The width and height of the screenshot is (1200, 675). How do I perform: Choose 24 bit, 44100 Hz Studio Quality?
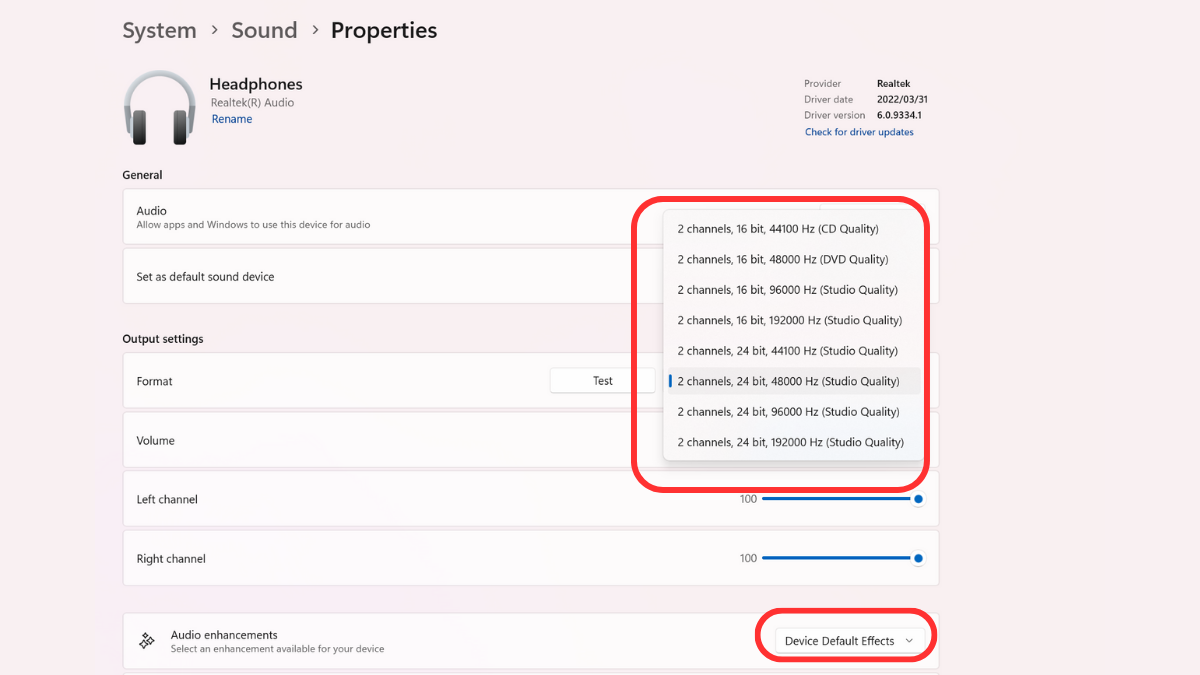click(x=787, y=351)
